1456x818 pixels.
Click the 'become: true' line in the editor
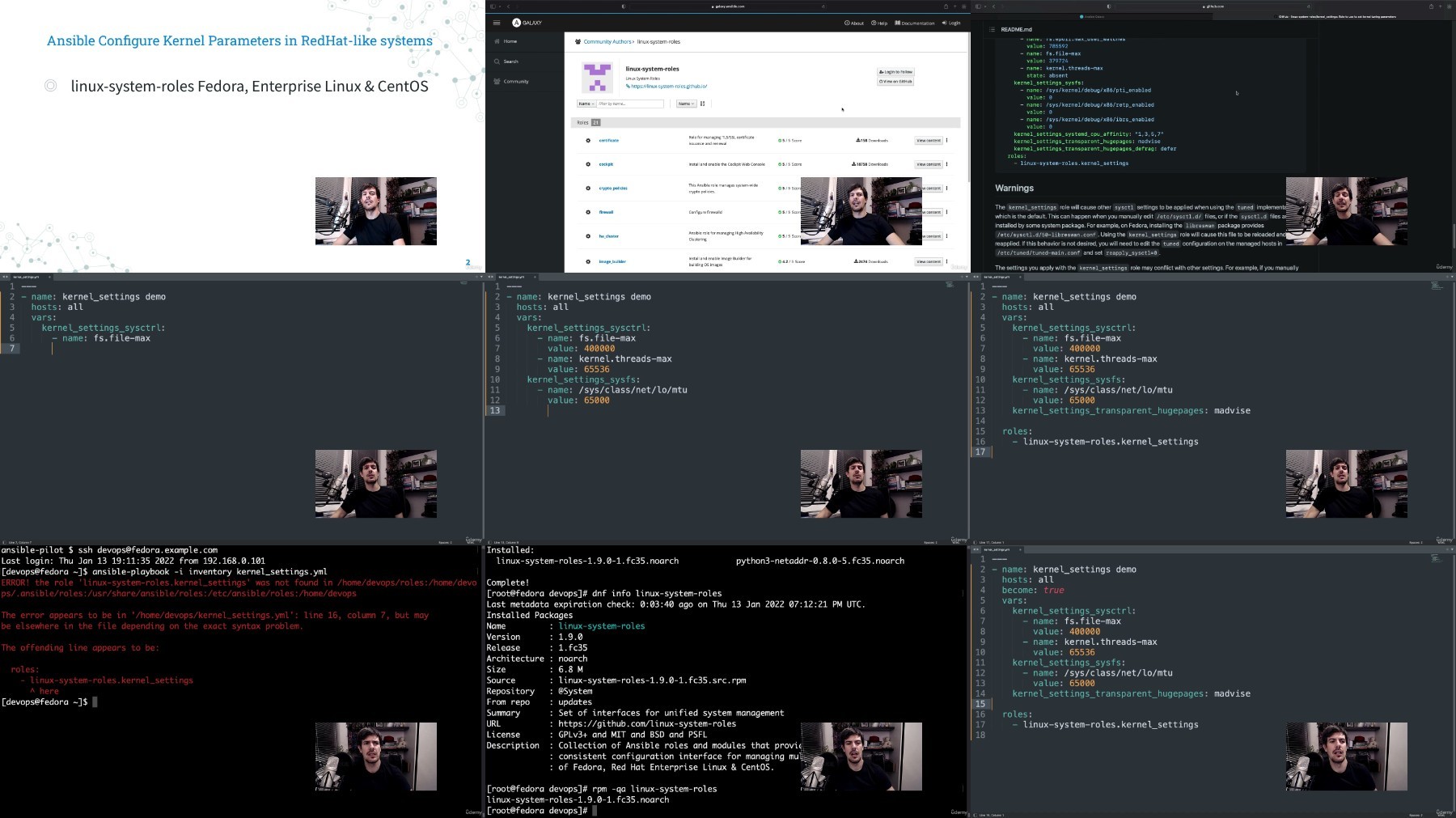[x=1033, y=591]
